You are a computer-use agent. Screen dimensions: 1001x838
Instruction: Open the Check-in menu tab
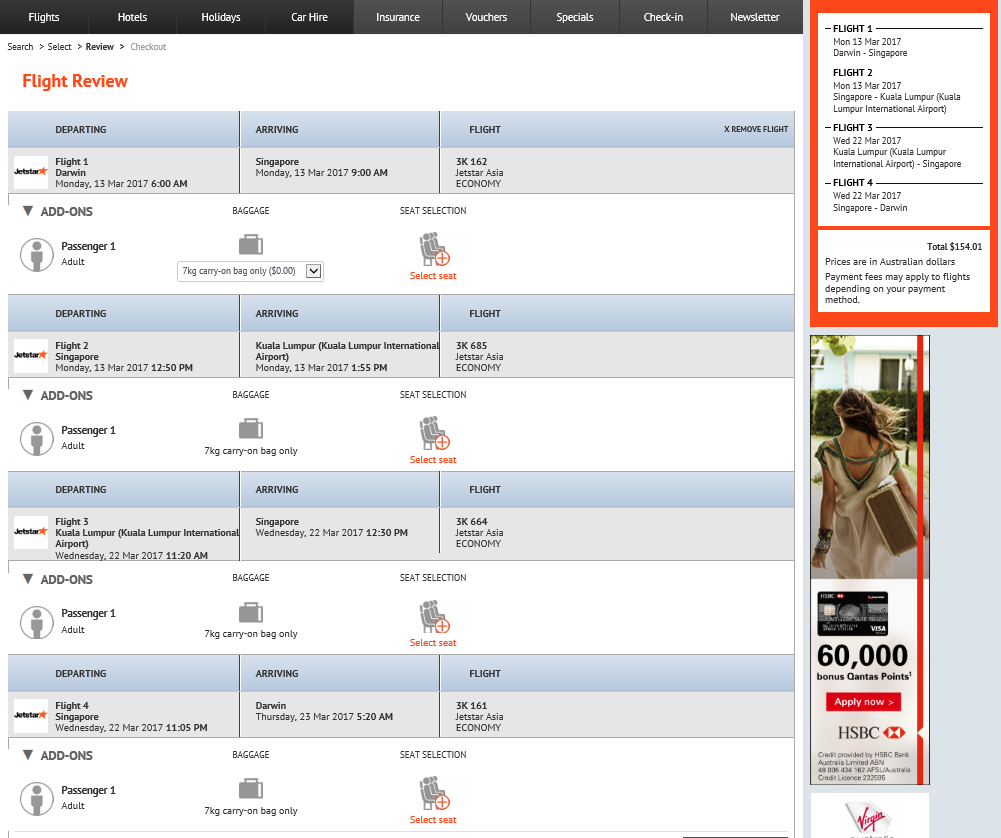click(663, 17)
